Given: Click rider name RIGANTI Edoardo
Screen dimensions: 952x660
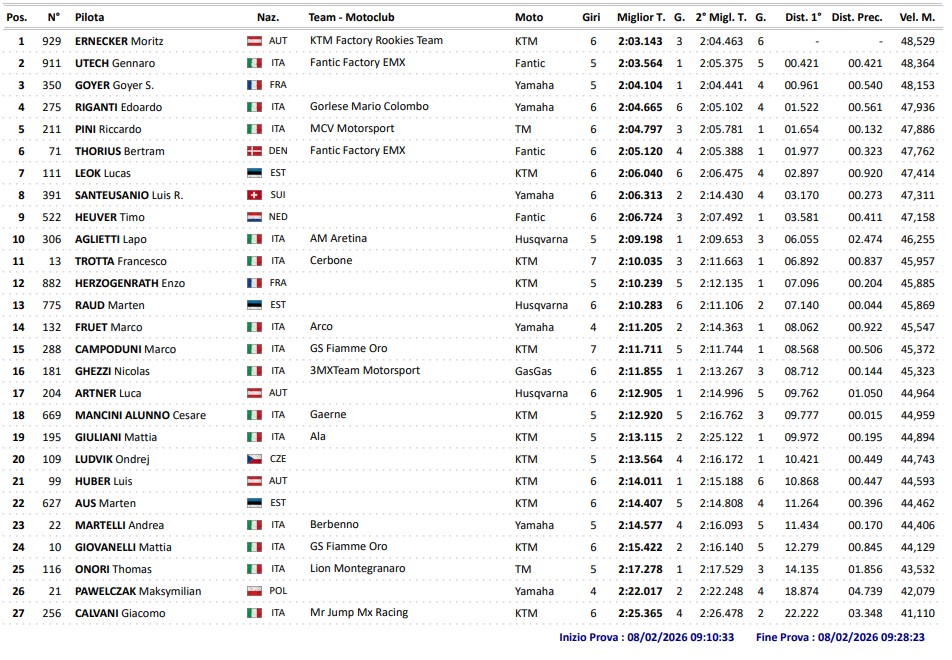Looking at the screenshot, I should (118, 107).
